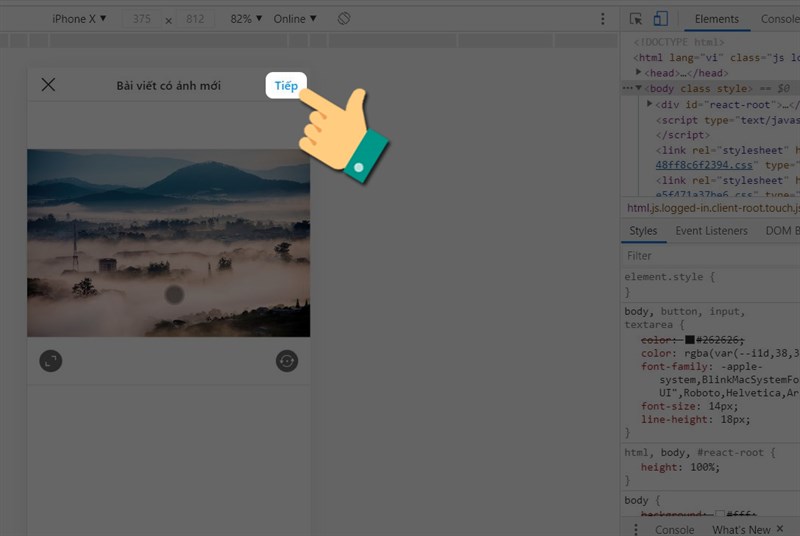Open the 82% zoom dropdown
This screenshot has width=800, height=536.
247,19
